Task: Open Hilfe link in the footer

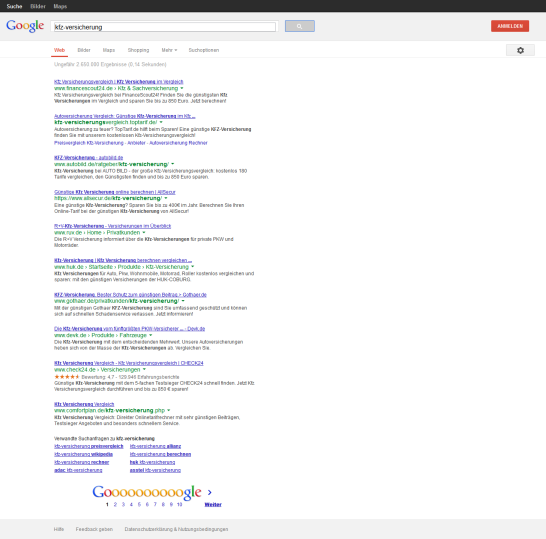Action: click(x=59, y=529)
